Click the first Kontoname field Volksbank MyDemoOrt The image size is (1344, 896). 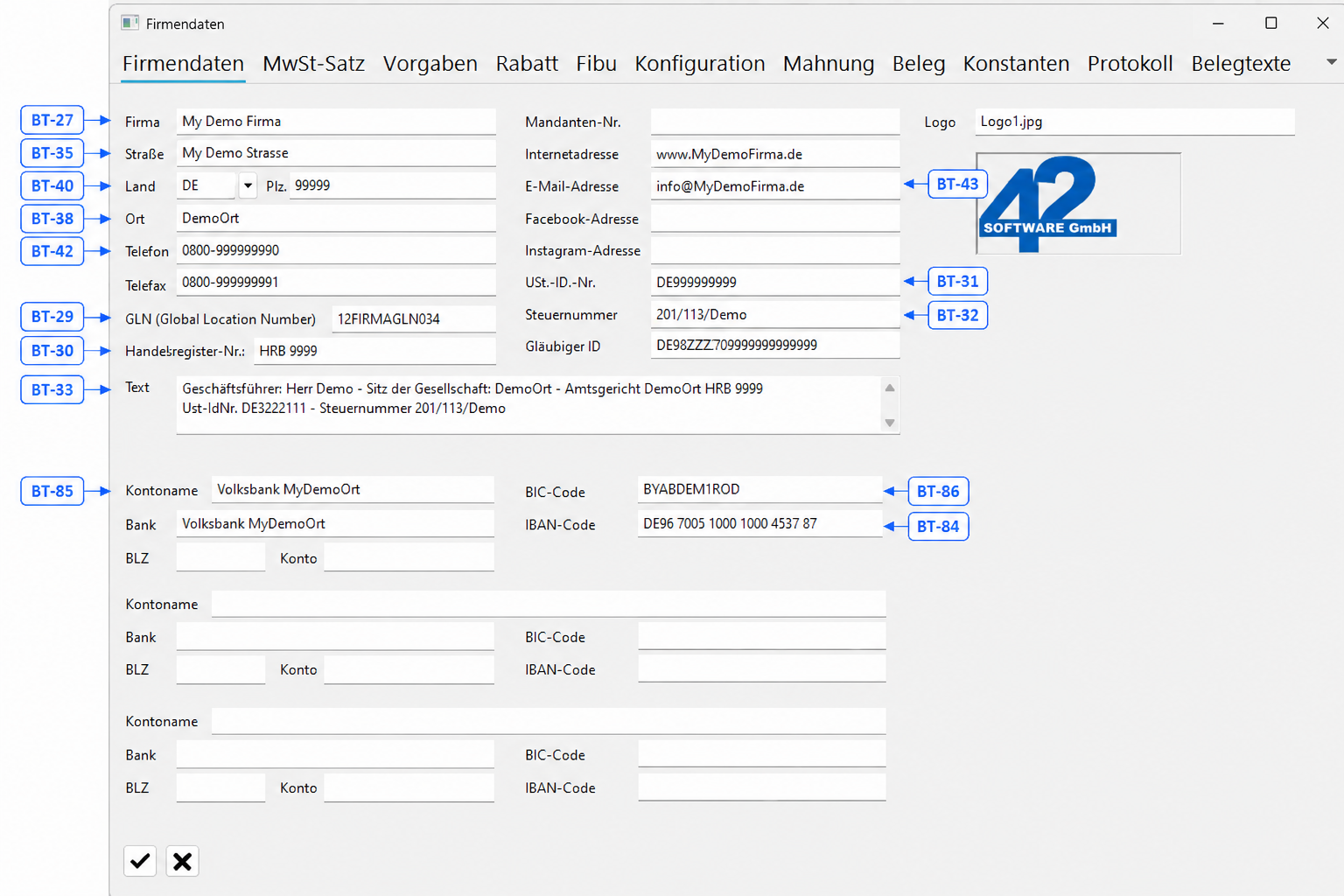click(353, 489)
